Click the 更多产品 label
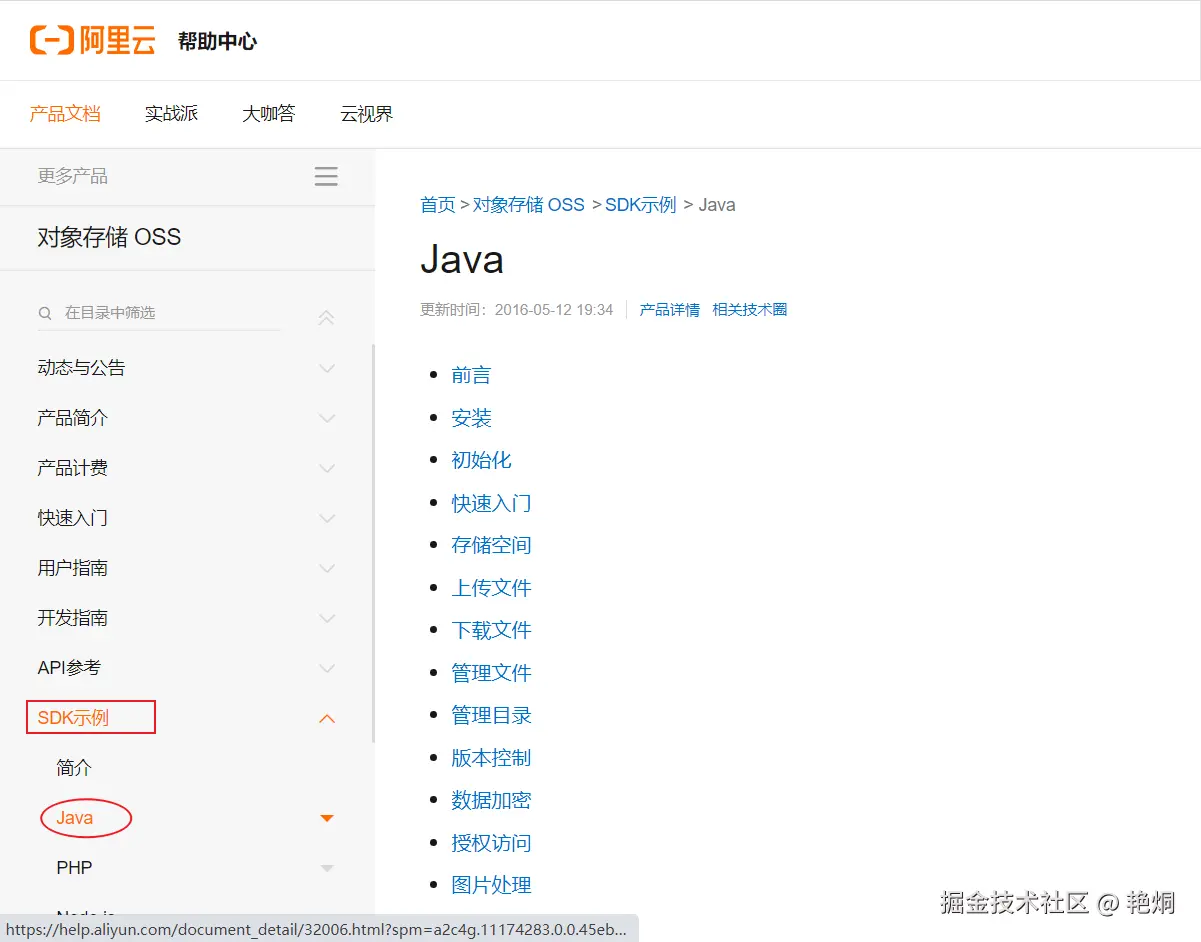Screen dimensions: 1201x942 click(x=73, y=177)
